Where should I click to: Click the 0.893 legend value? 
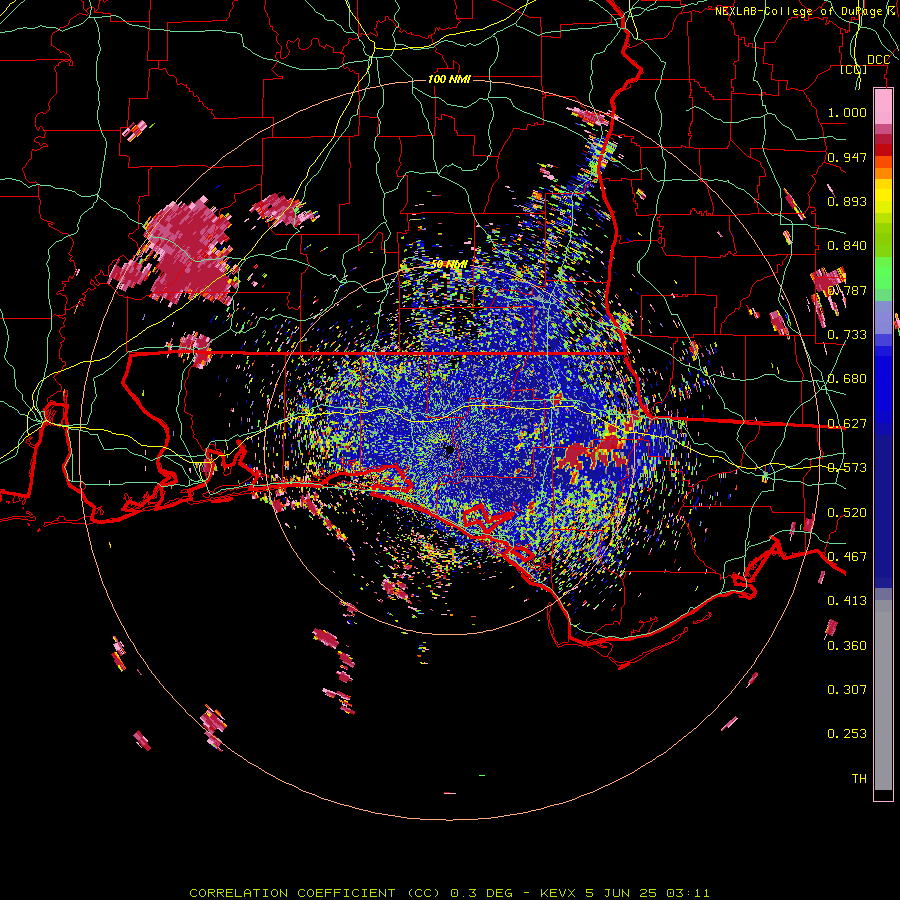[847, 201]
